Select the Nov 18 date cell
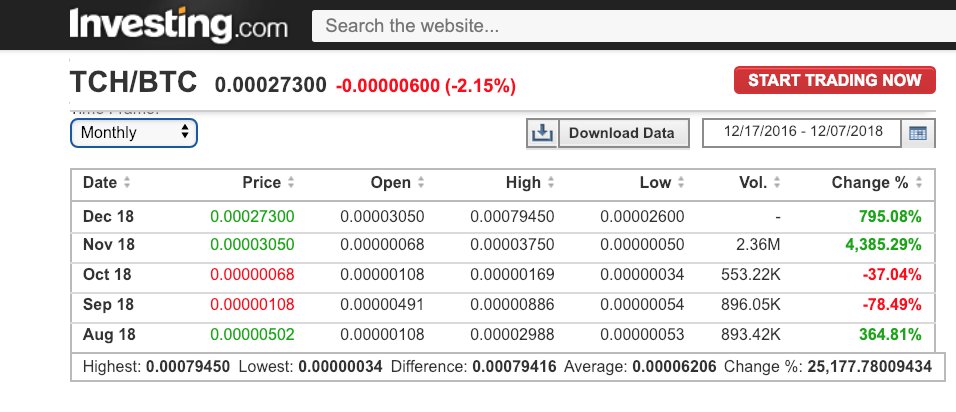This screenshot has width=956, height=412. click(x=109, y=245)
